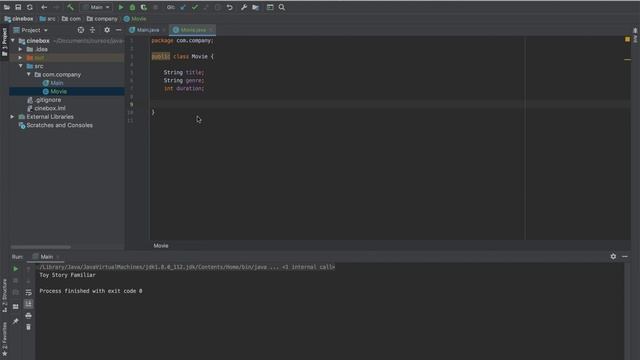Collapse the cinebox root node

13,41
